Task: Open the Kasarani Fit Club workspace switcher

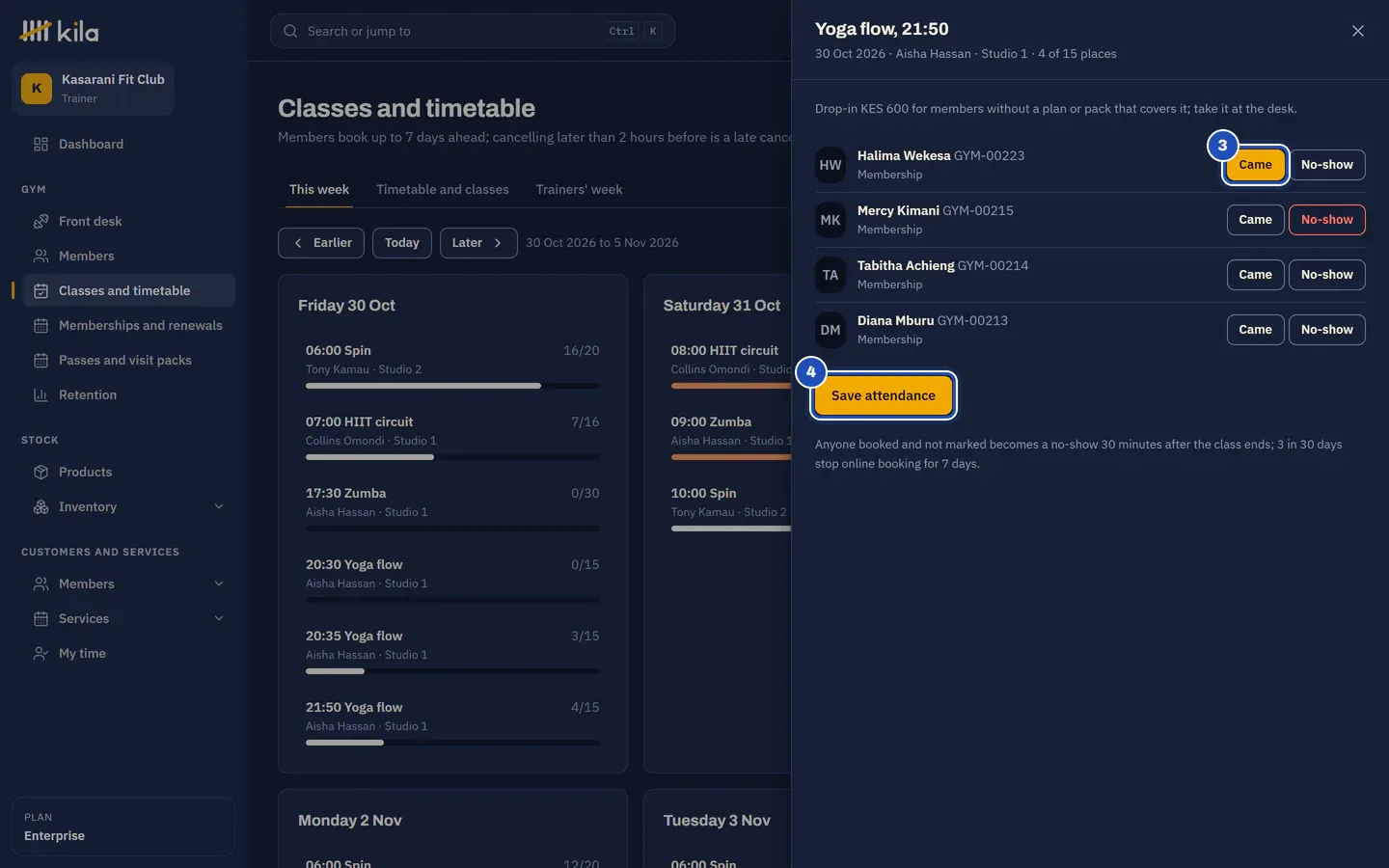Action: point(94,89)
